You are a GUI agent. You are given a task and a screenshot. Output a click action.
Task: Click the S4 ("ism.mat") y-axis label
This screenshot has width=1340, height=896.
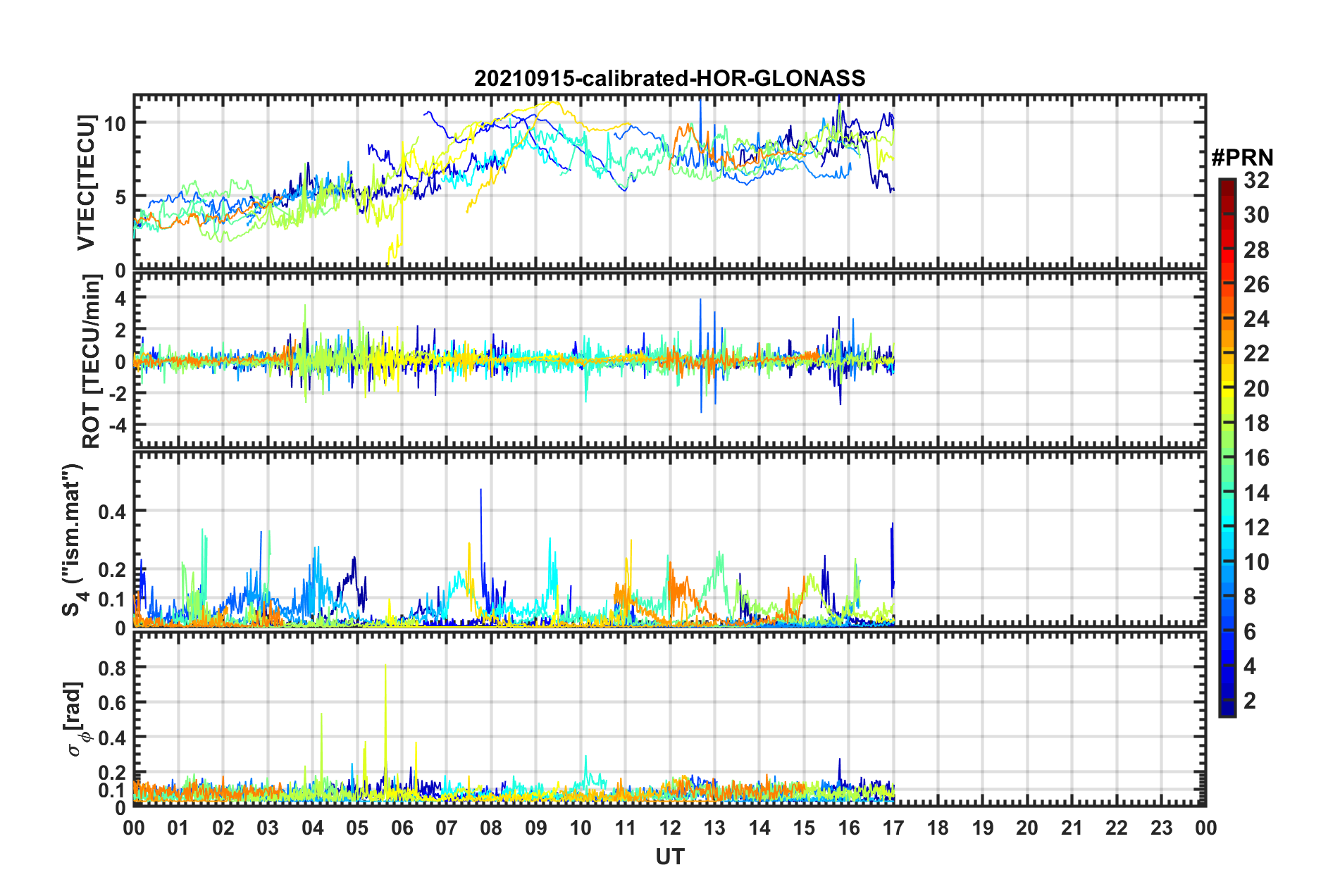point(73,540)
